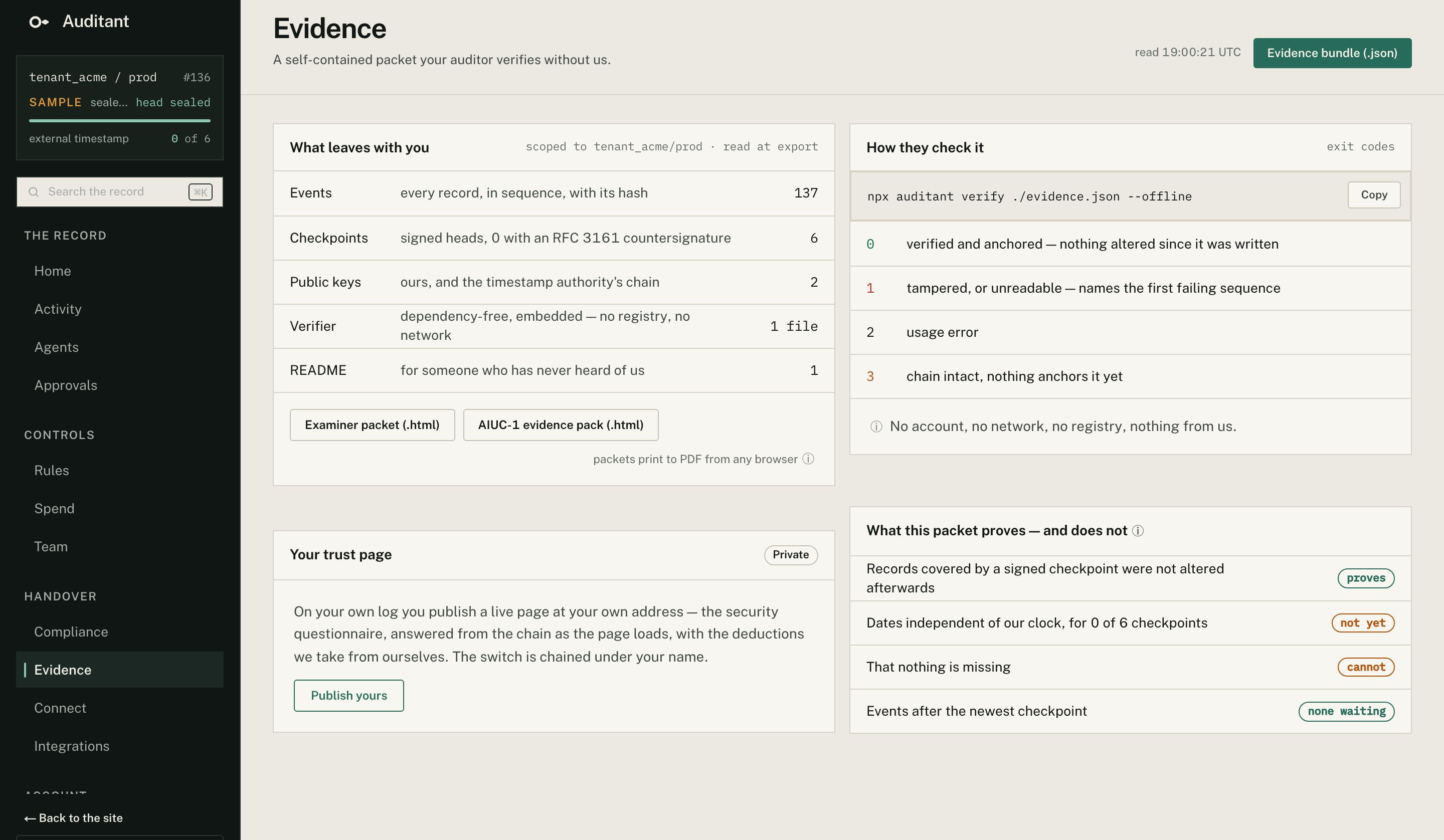This screenshot has height=840, width=1444.
Task: Click the info icon next to 'What this packet proves'
Action: pyautogui.click(x=1138, y=531)
